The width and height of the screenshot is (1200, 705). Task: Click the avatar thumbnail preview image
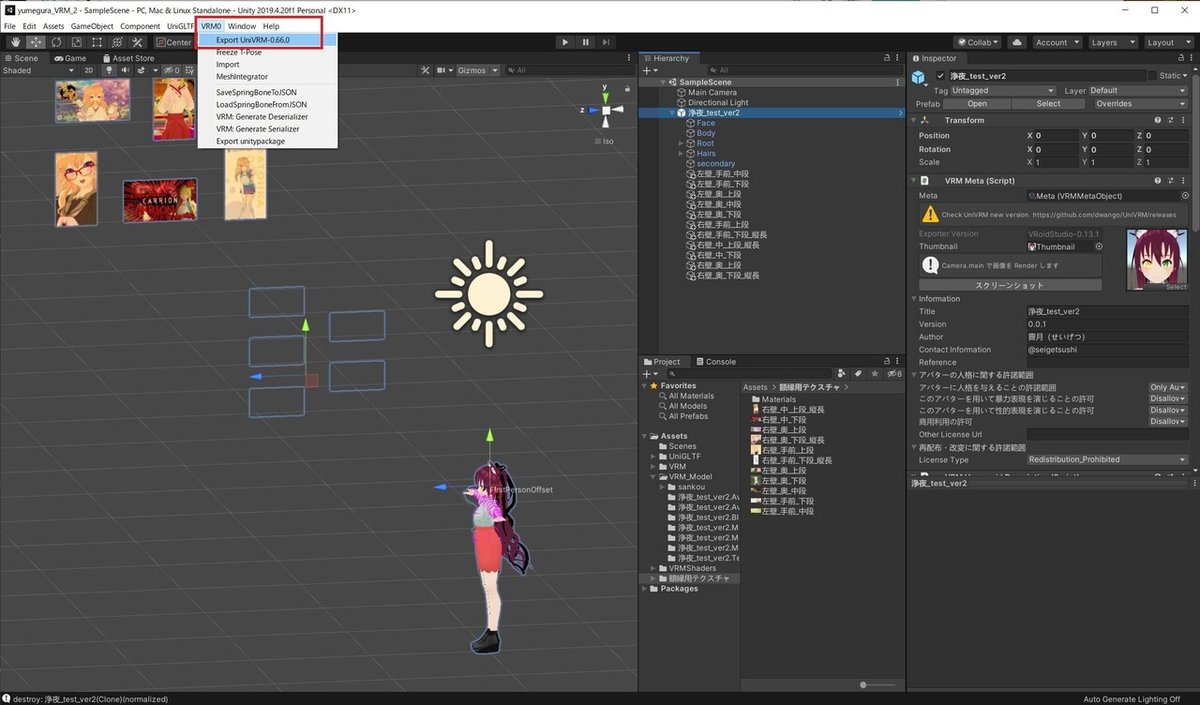[x=1157, y=260]
